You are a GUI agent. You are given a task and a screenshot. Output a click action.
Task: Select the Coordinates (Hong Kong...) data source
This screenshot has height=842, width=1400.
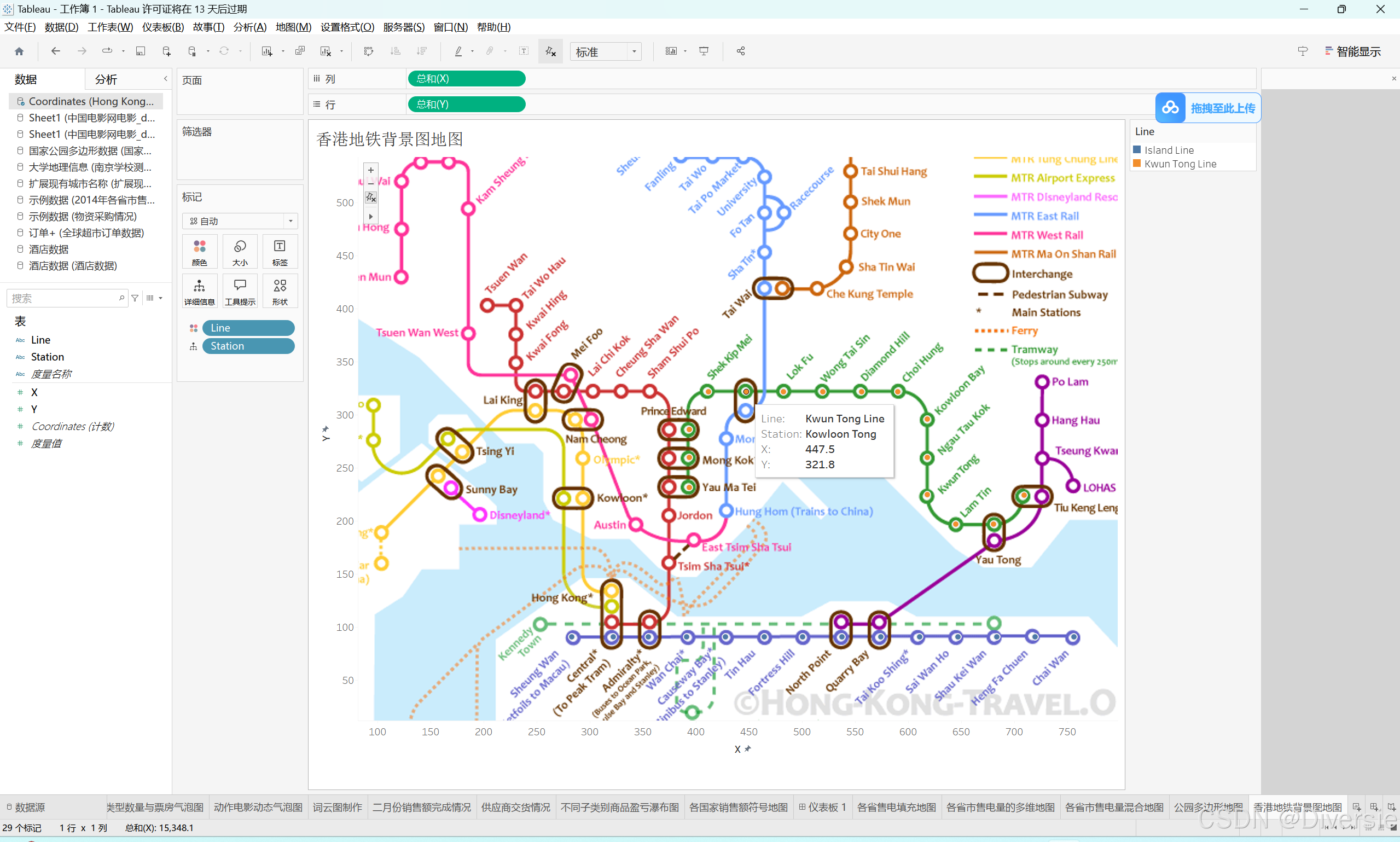86,101
